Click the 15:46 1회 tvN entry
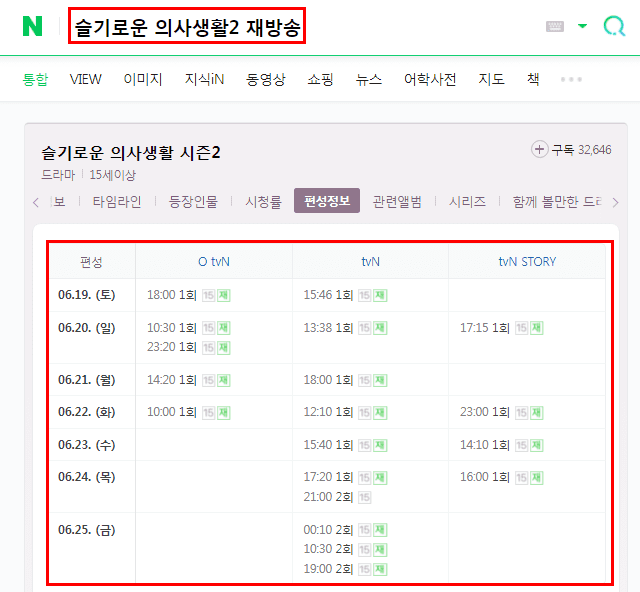This screenshot has height=592, width=640. pos(328,295)
